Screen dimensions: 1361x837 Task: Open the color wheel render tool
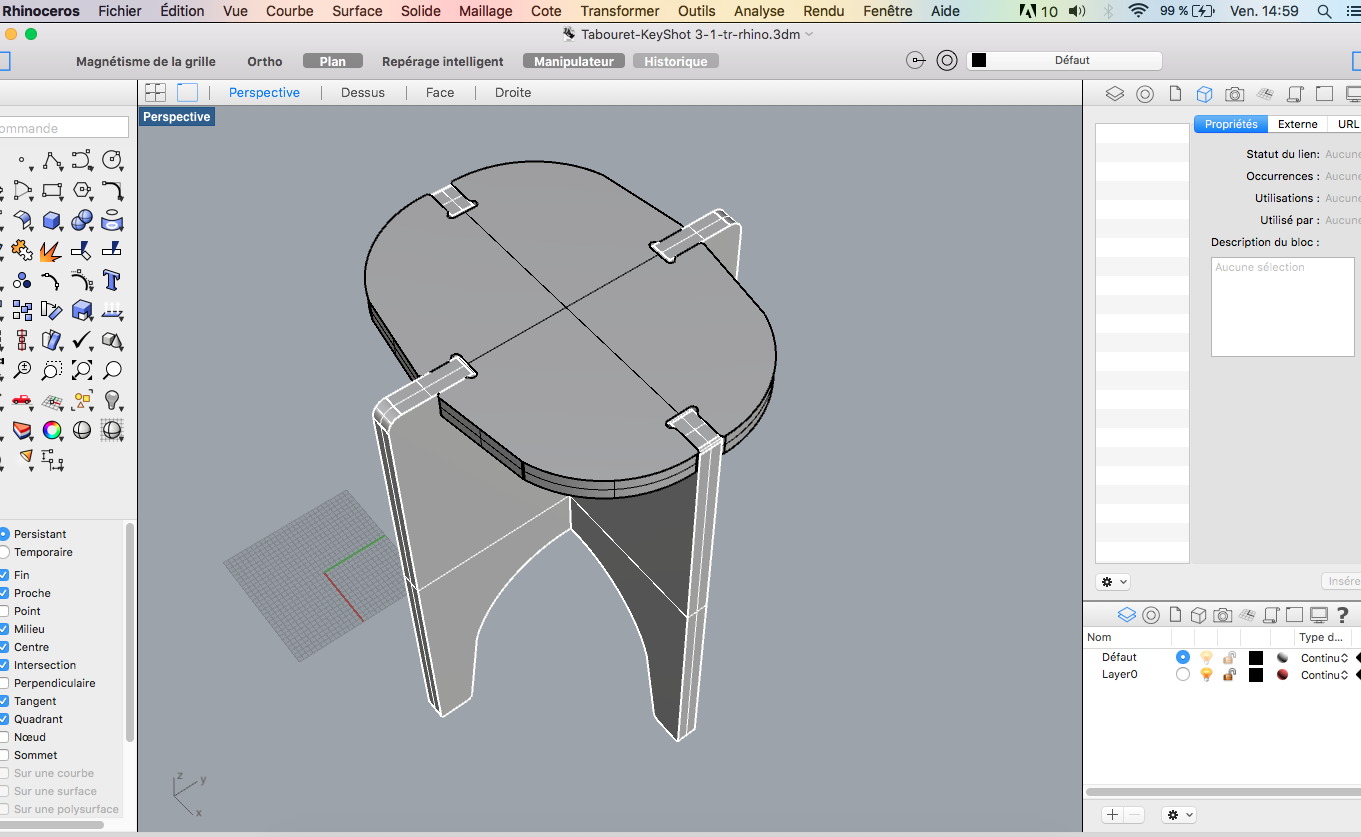coord(52,431)
